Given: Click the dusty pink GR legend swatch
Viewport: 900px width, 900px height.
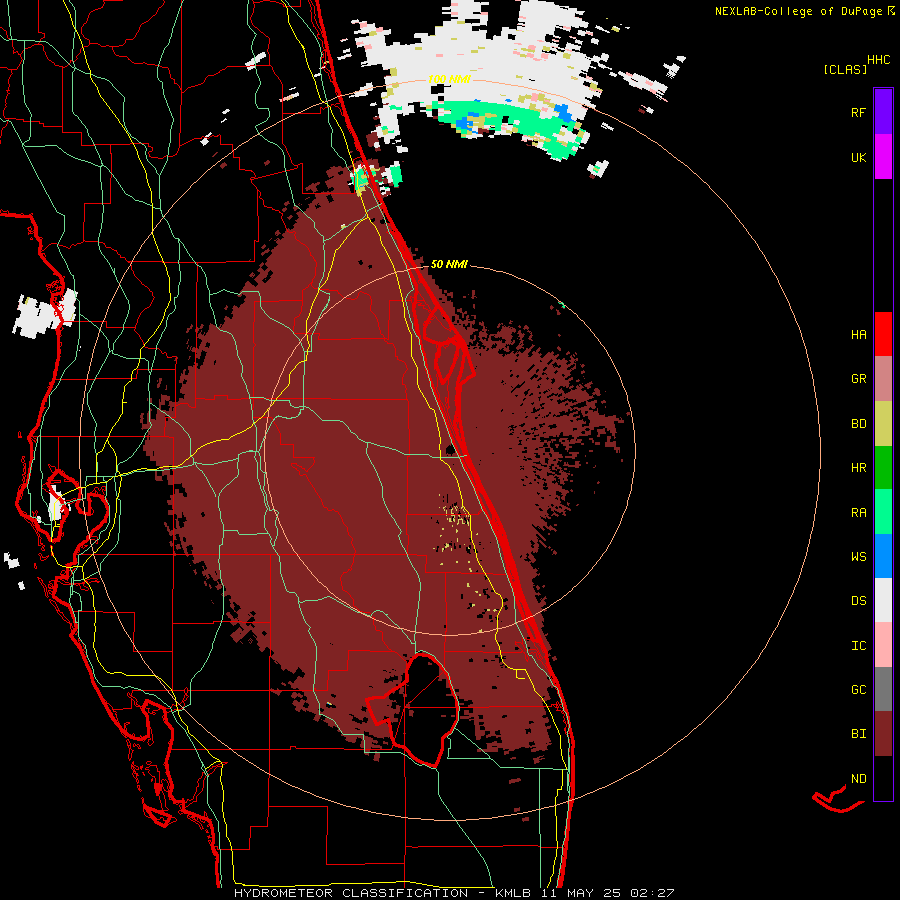Looking at the screenshot, I should click(x=883, y=379).
